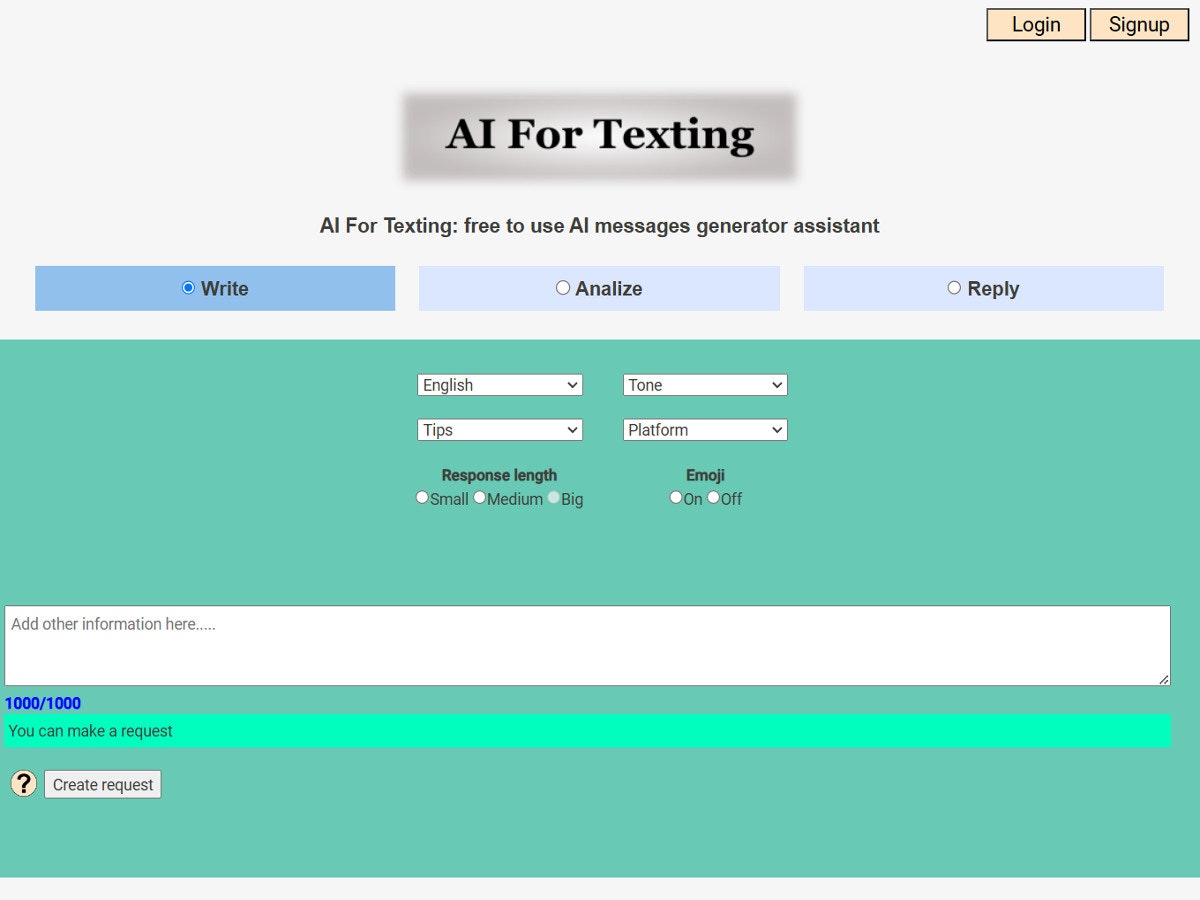
Task: Click the '1000/1000' character counter
Action: tap(43, 704)
